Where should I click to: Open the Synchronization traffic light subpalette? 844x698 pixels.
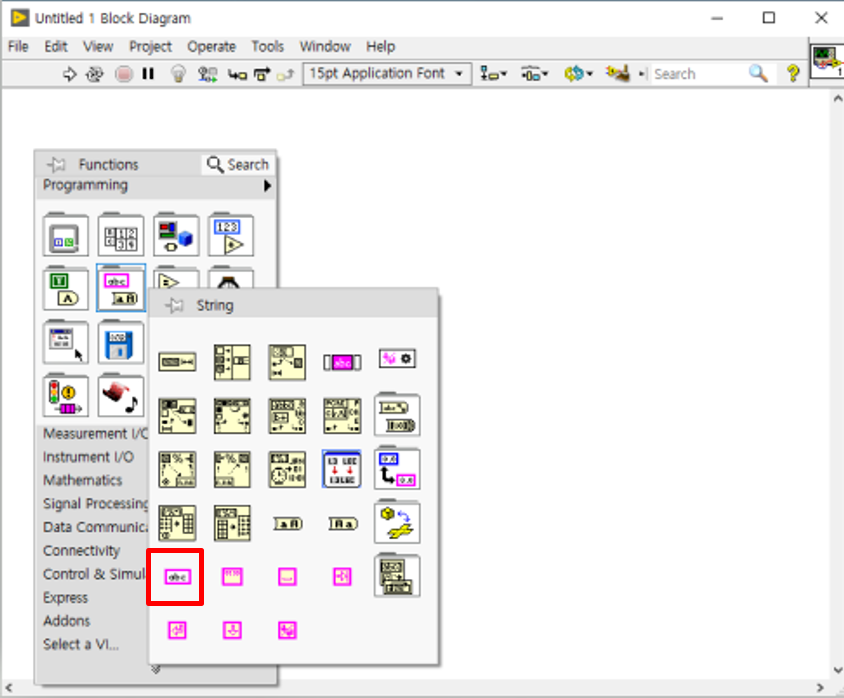click(66, 396)
